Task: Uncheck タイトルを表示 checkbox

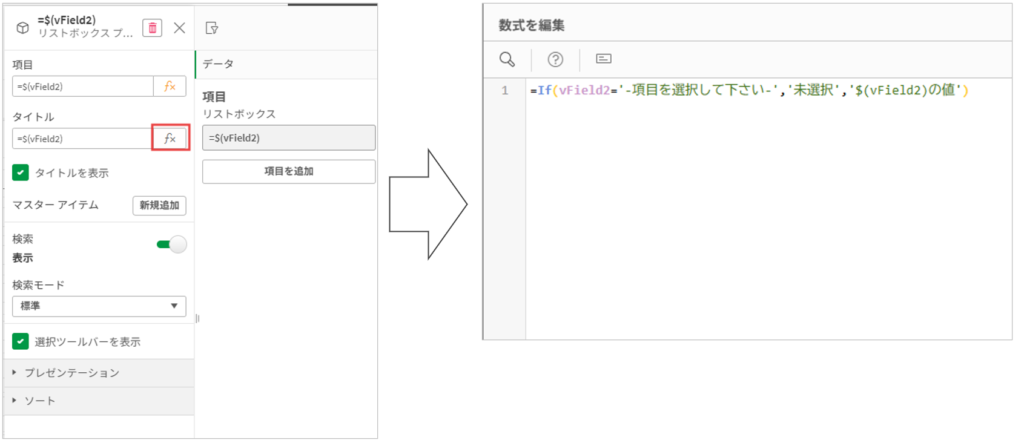Action: (21, 172)
